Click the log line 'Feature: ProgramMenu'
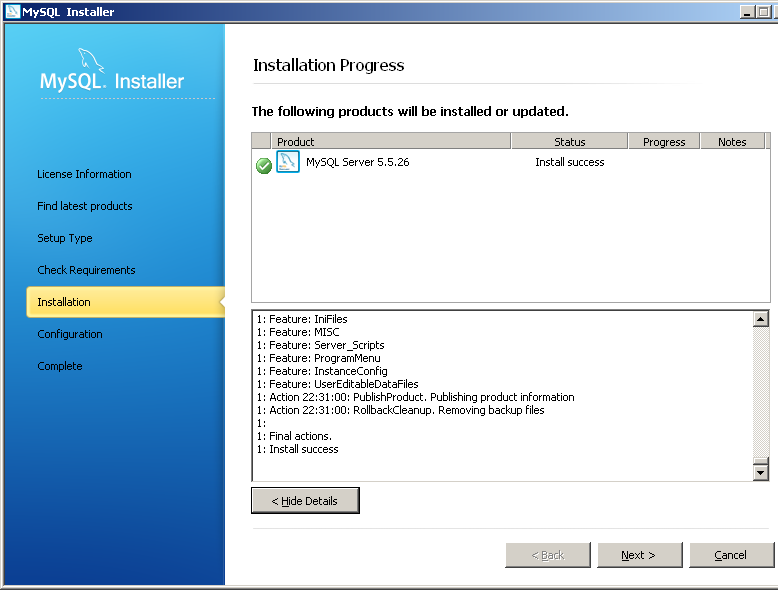This screenshot has width=778, height=590. click(x=319, y=358)
